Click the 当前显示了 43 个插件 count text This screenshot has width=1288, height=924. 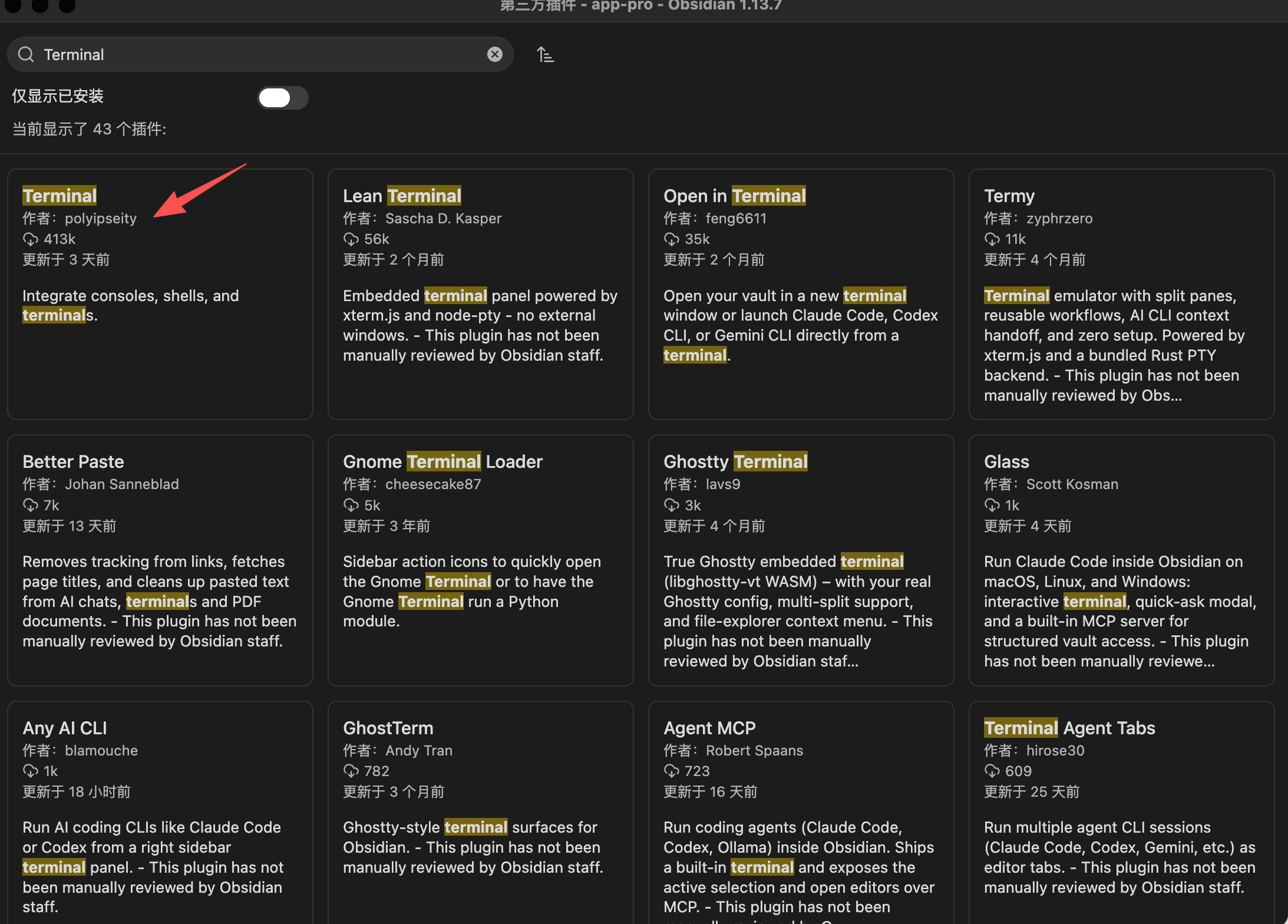coord(90,129)
